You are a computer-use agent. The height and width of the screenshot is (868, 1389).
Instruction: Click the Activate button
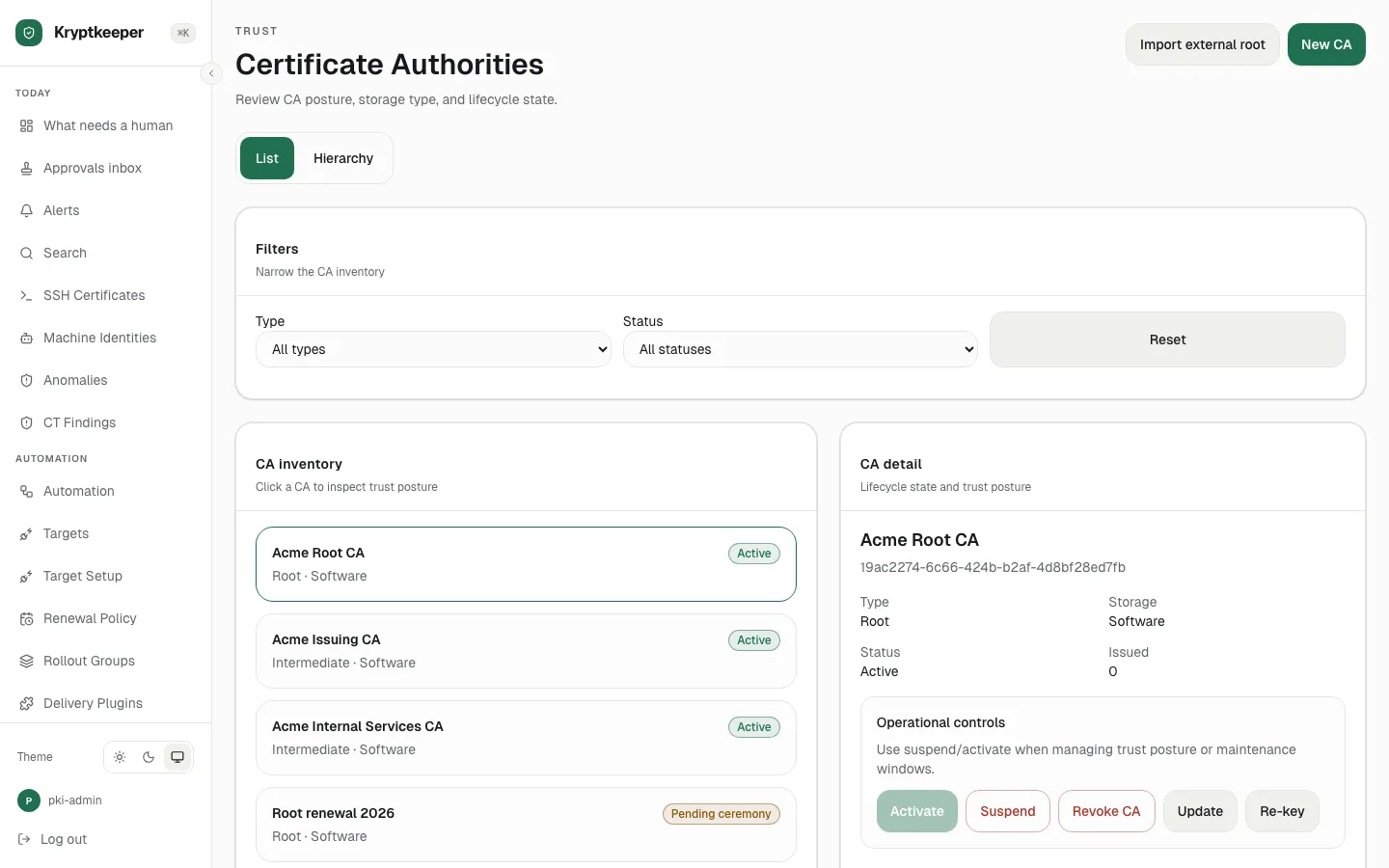pos(917,811)
